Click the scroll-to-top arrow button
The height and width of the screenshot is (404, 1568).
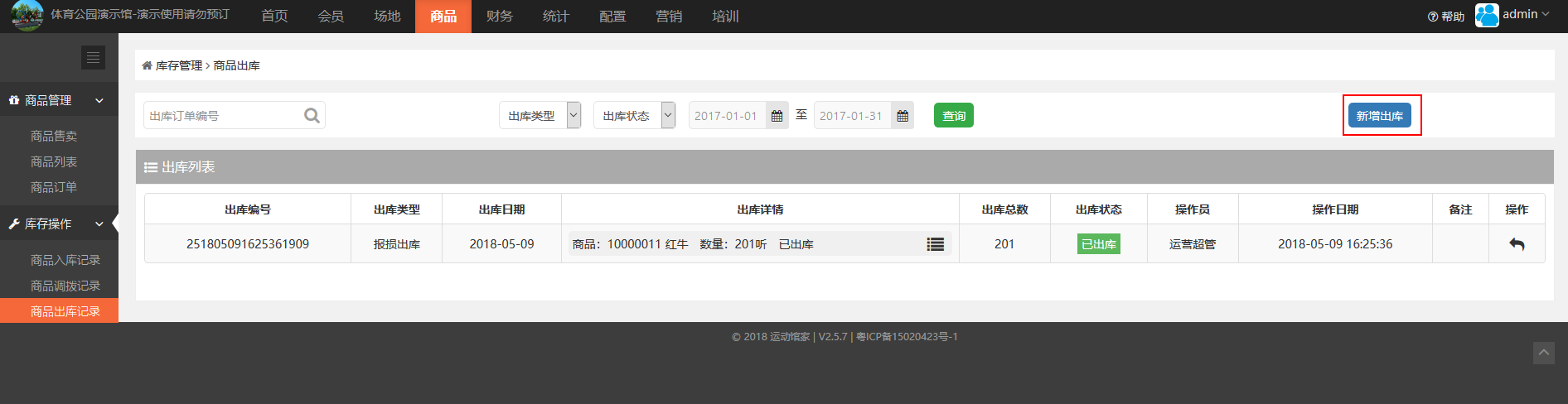click(1543, 353)
